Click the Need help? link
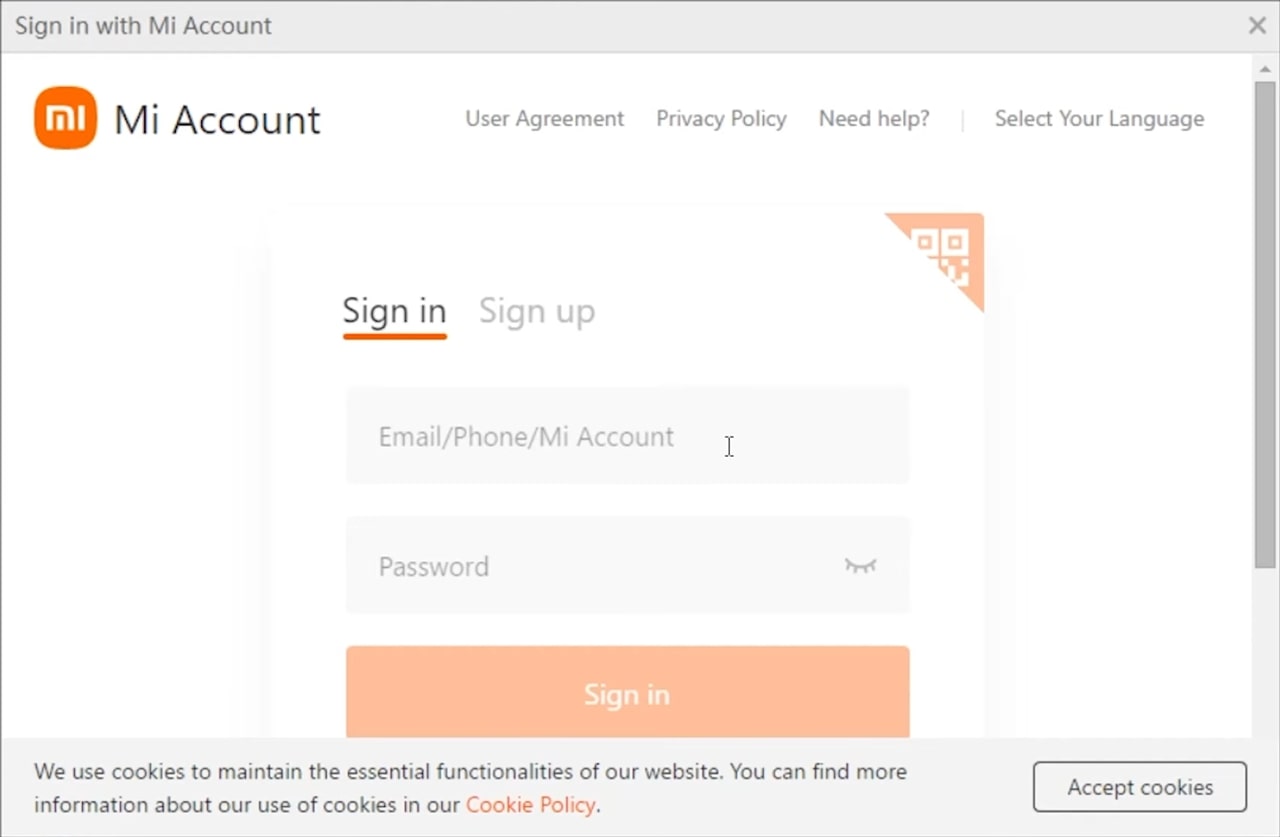Image resolution: width=1280 pixels, height=837 pixels. click(874, 119)
